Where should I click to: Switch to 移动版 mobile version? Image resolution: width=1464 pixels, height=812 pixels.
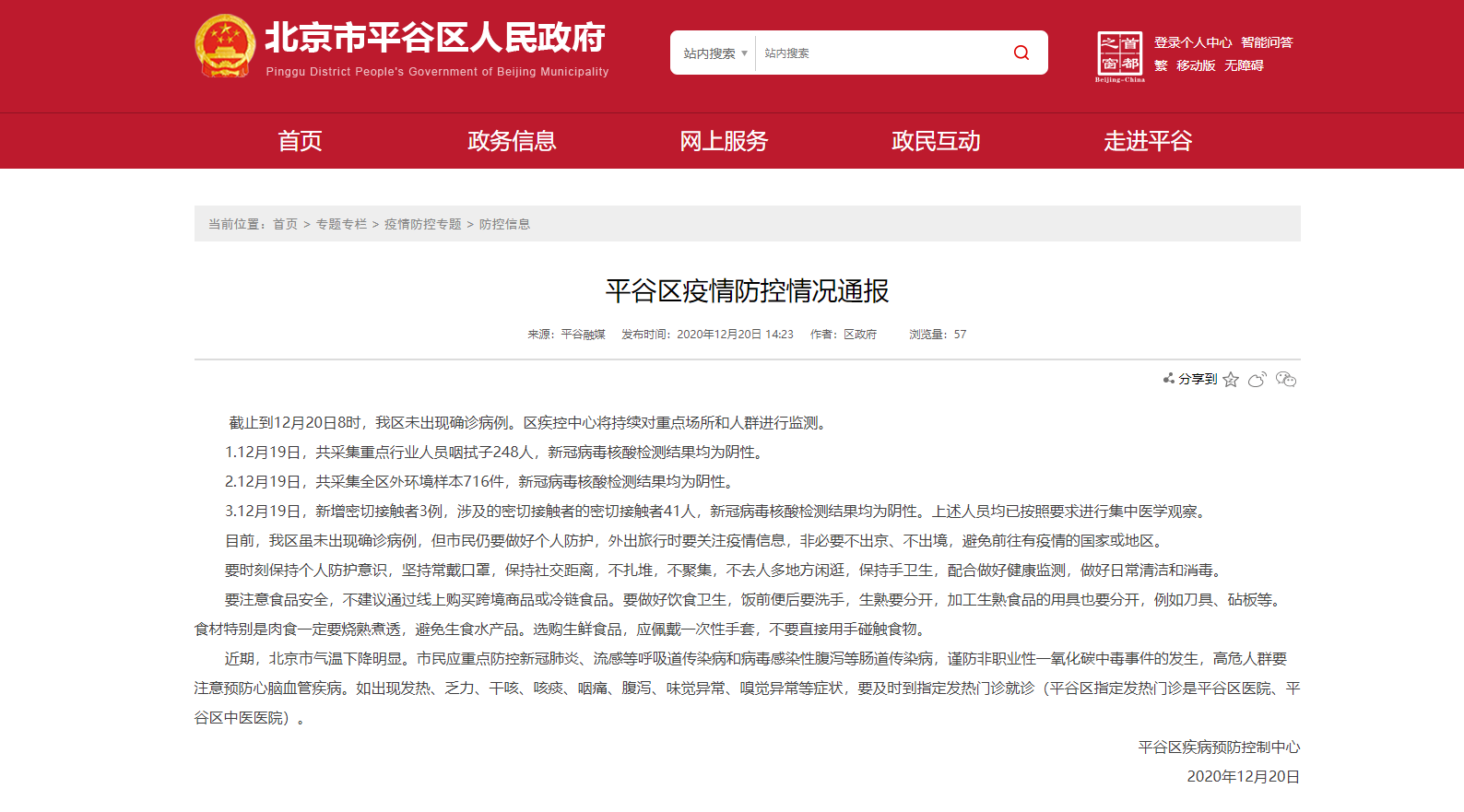[1196, 65]
